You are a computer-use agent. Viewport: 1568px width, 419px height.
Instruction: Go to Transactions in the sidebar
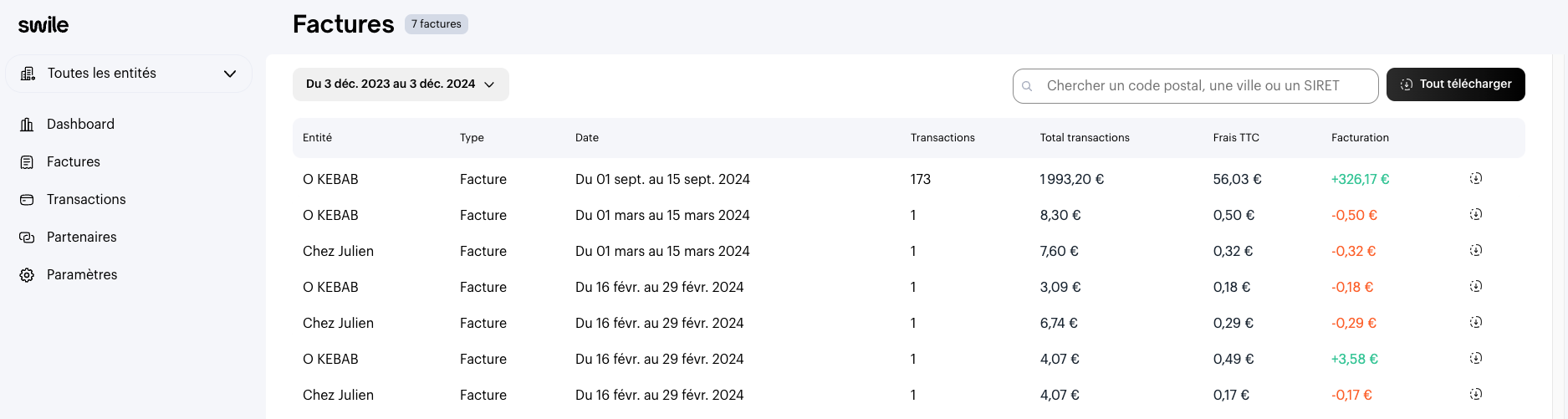coord(86,200)
